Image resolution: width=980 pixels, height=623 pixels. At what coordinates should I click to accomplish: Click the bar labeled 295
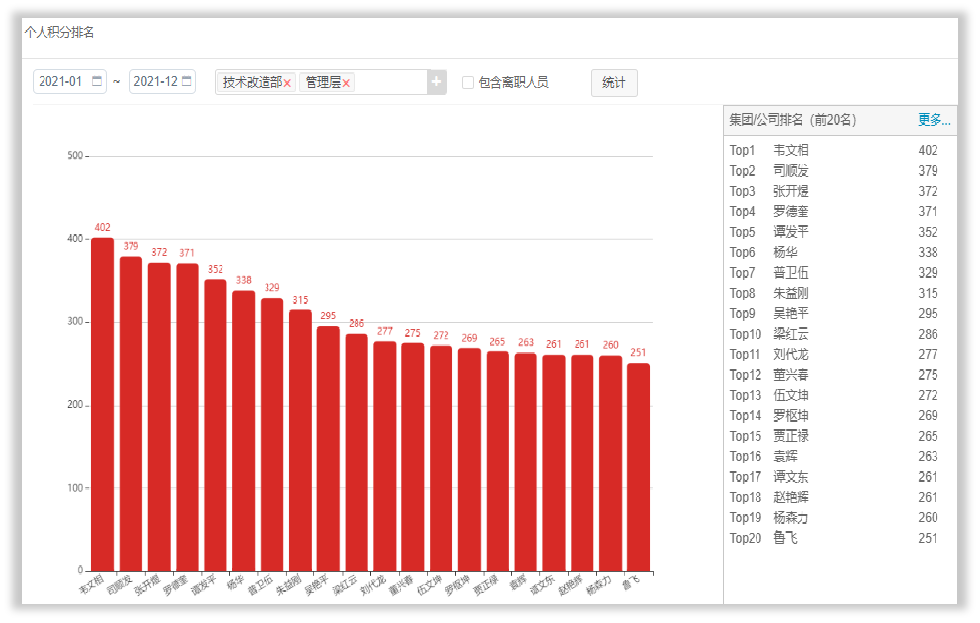click(328, 449)
